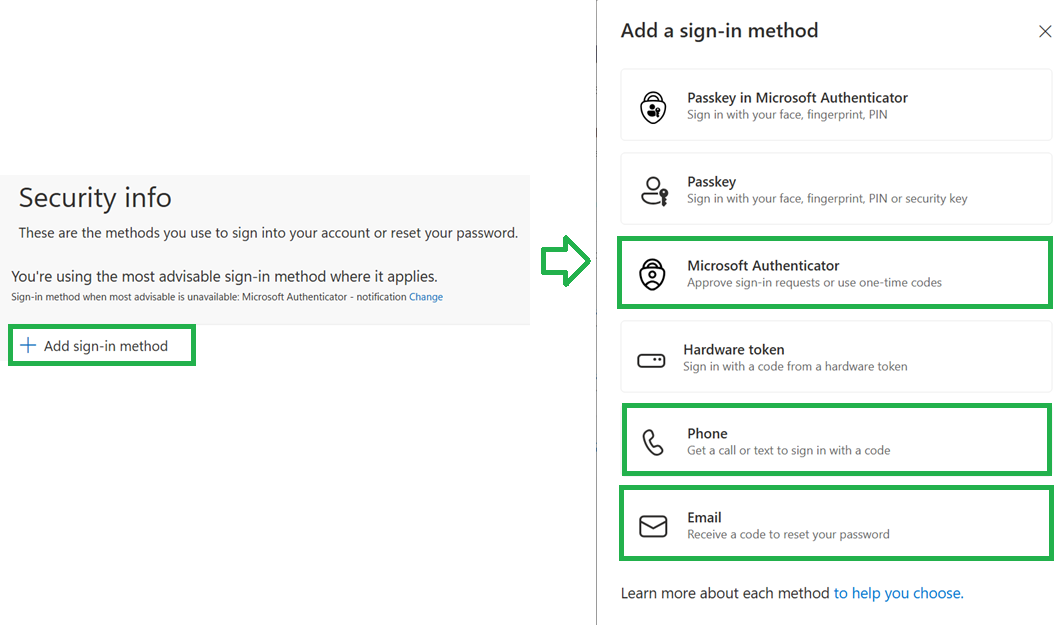Click Add sign-in method button

click(102, 345)
